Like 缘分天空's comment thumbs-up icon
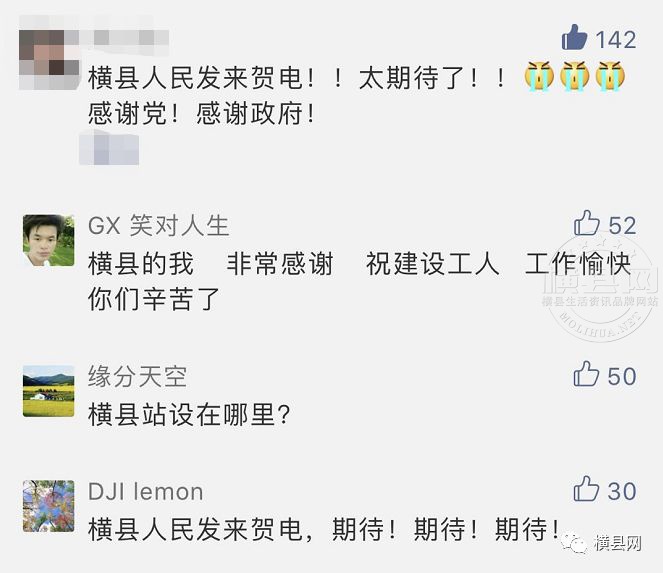The width and height of the screenshot is (663, 573). pyautogui.click(x=586, y=373)
